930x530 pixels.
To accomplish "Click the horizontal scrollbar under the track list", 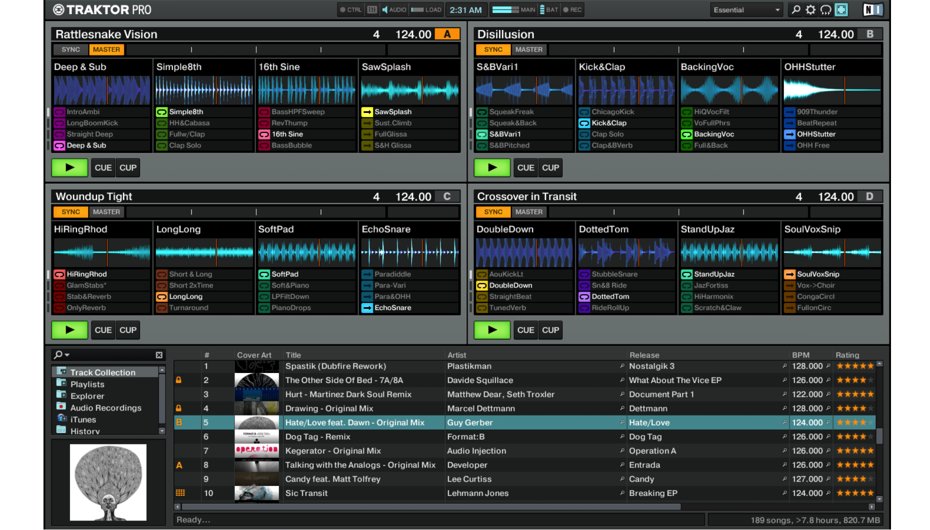I will (x=431, y=507).
